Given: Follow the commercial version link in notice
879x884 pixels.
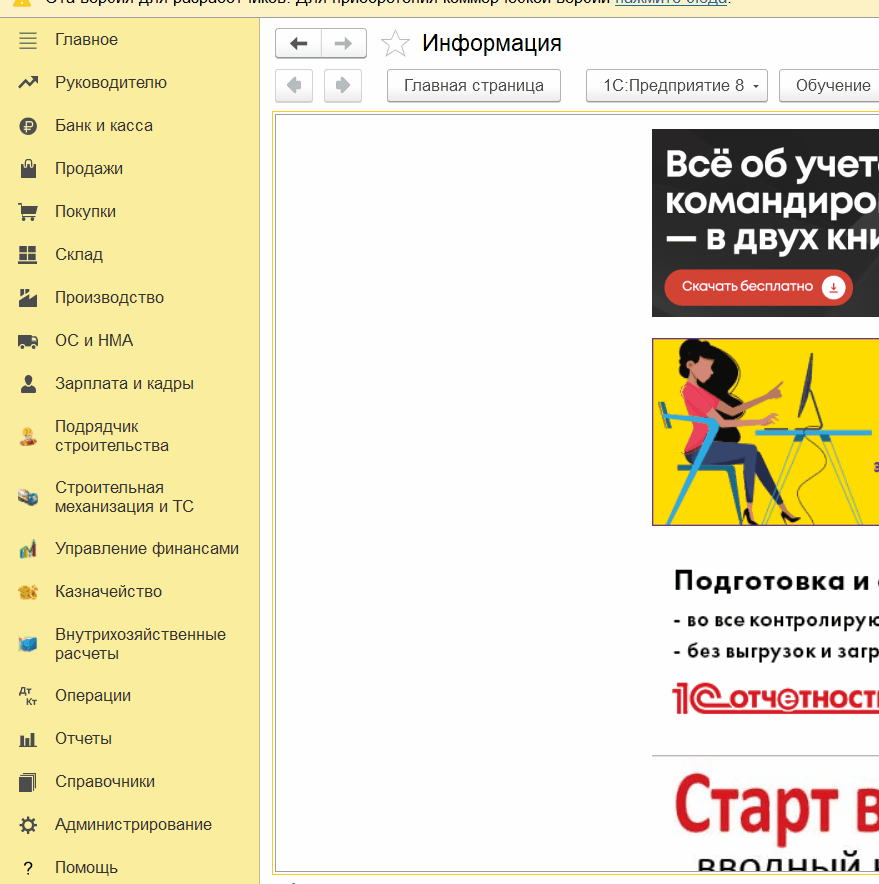Looking at the screenshot, I should [x=670, y=3].
